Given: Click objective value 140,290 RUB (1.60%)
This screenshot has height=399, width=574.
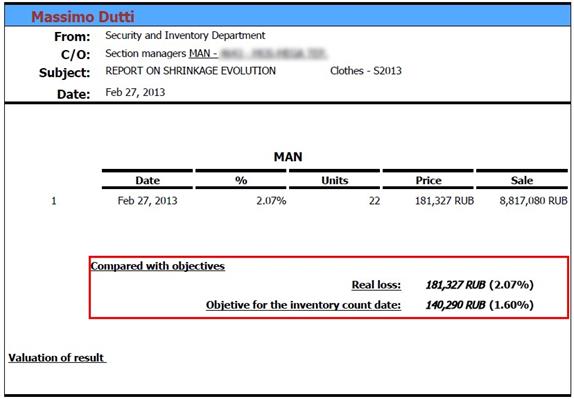Looking at the screenshot, I should coord(479,305).
